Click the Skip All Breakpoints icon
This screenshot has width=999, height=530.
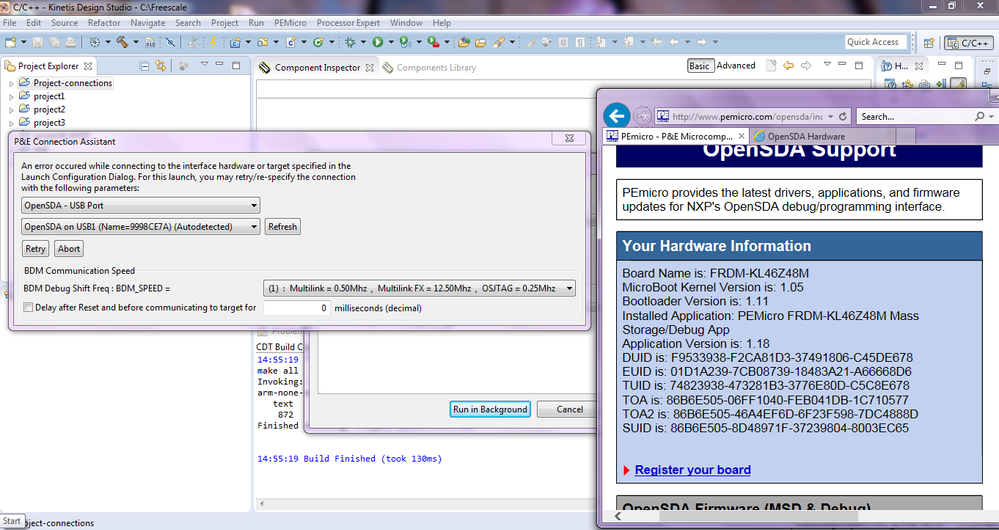click(x=170, y=42)
